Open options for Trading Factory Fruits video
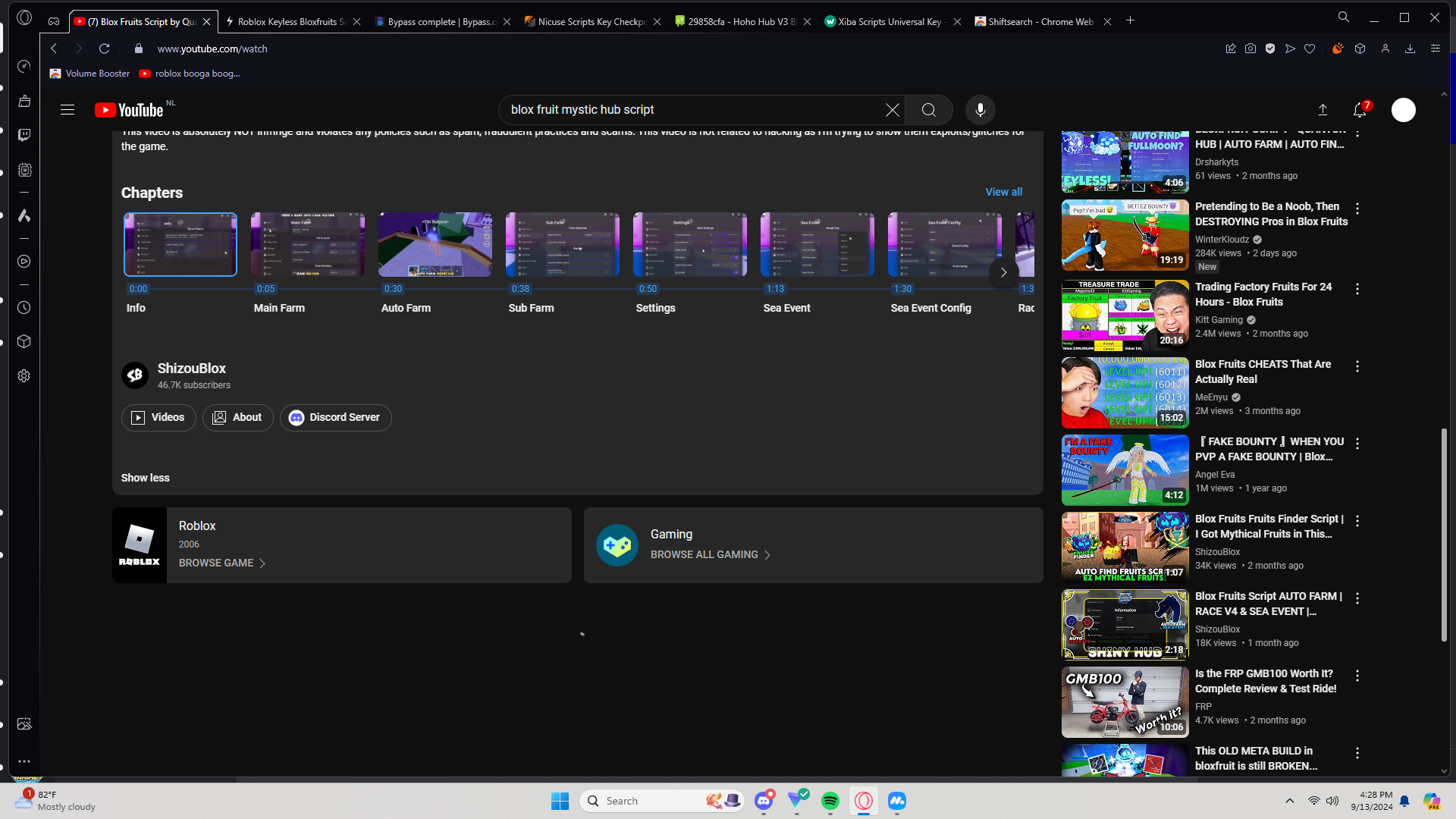1456x819 pixels. 1357,289
